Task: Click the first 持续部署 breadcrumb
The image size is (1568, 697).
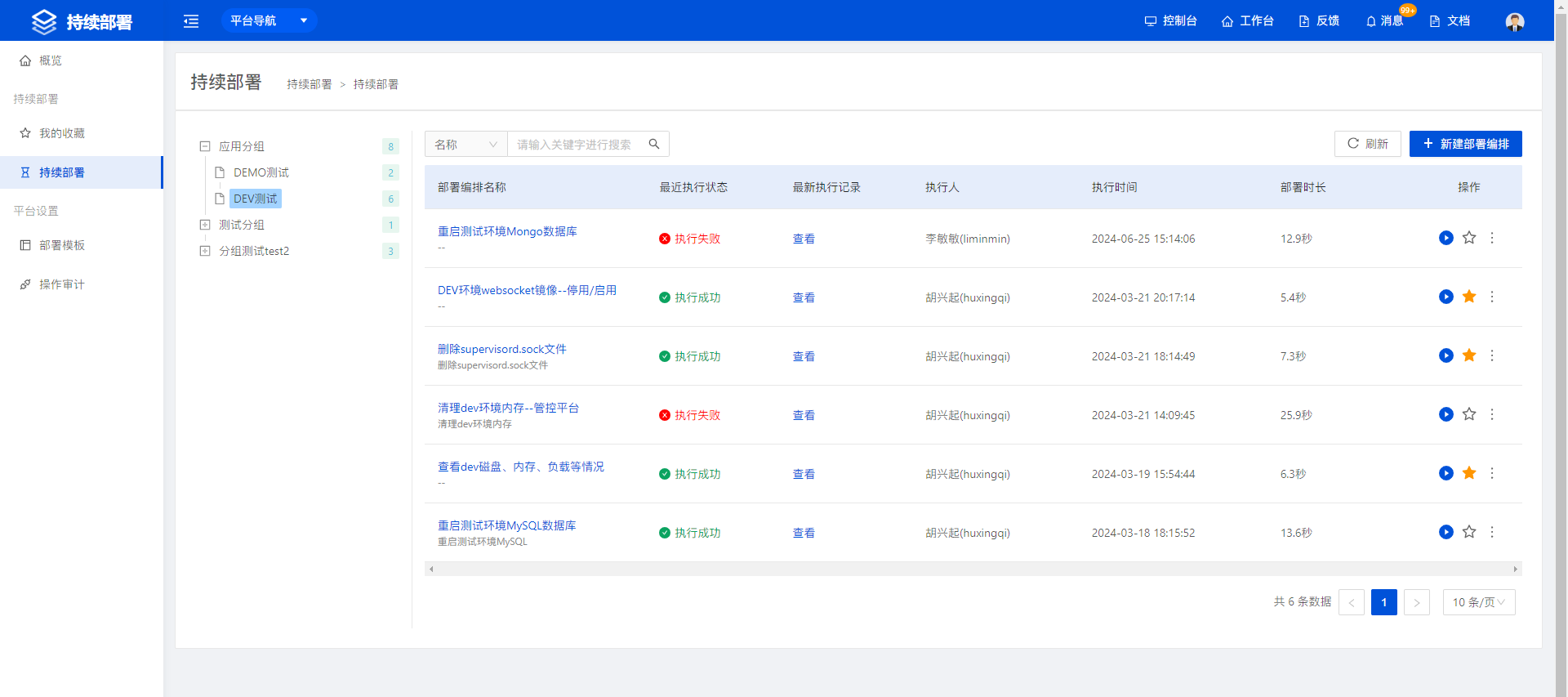Action: click(310, 84)
